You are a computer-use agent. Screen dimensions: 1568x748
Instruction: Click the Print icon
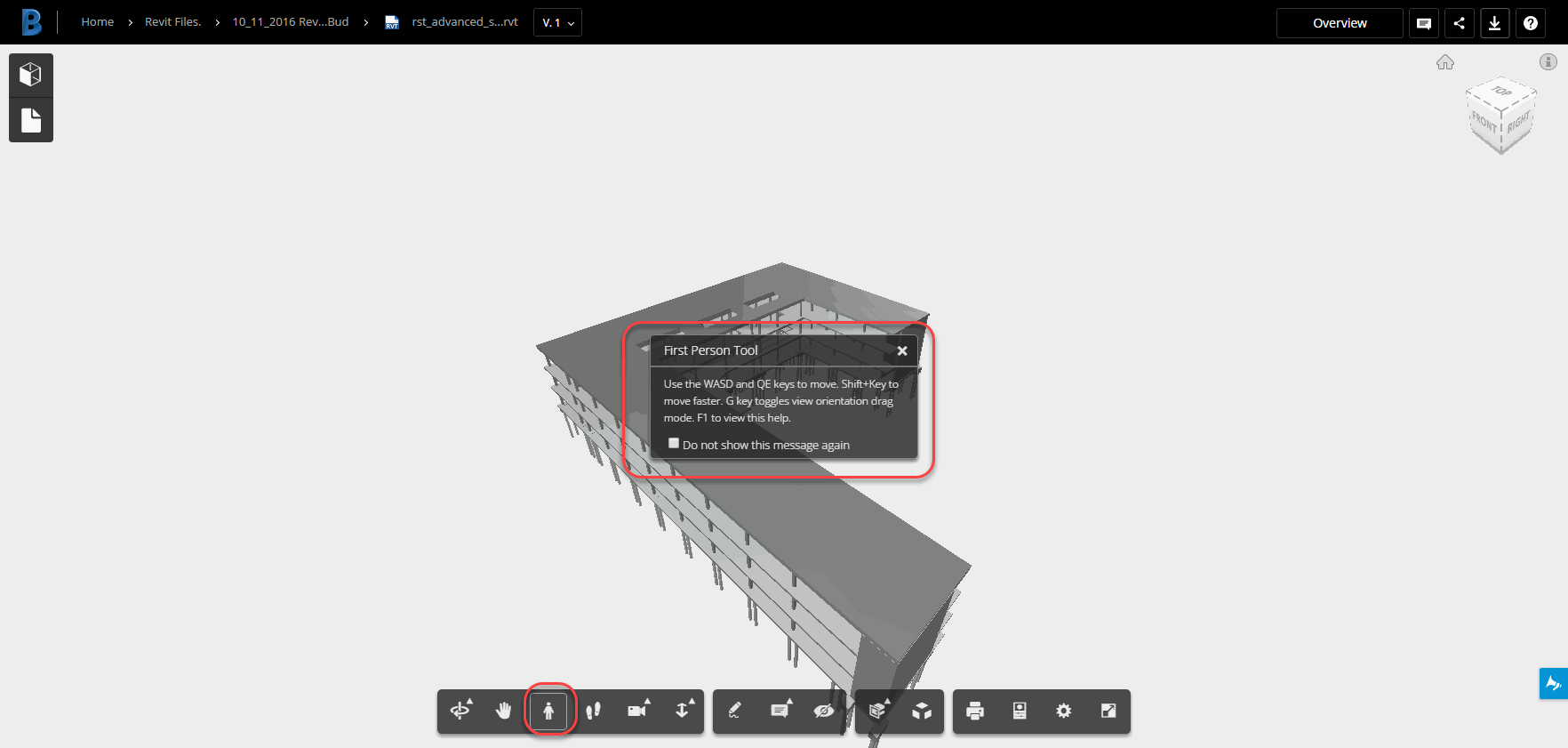(975, 711)
